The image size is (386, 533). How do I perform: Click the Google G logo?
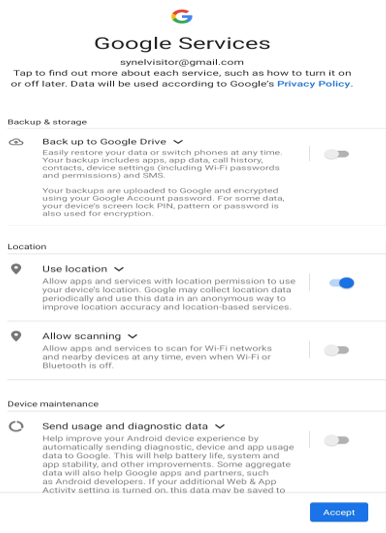[182, 16]
